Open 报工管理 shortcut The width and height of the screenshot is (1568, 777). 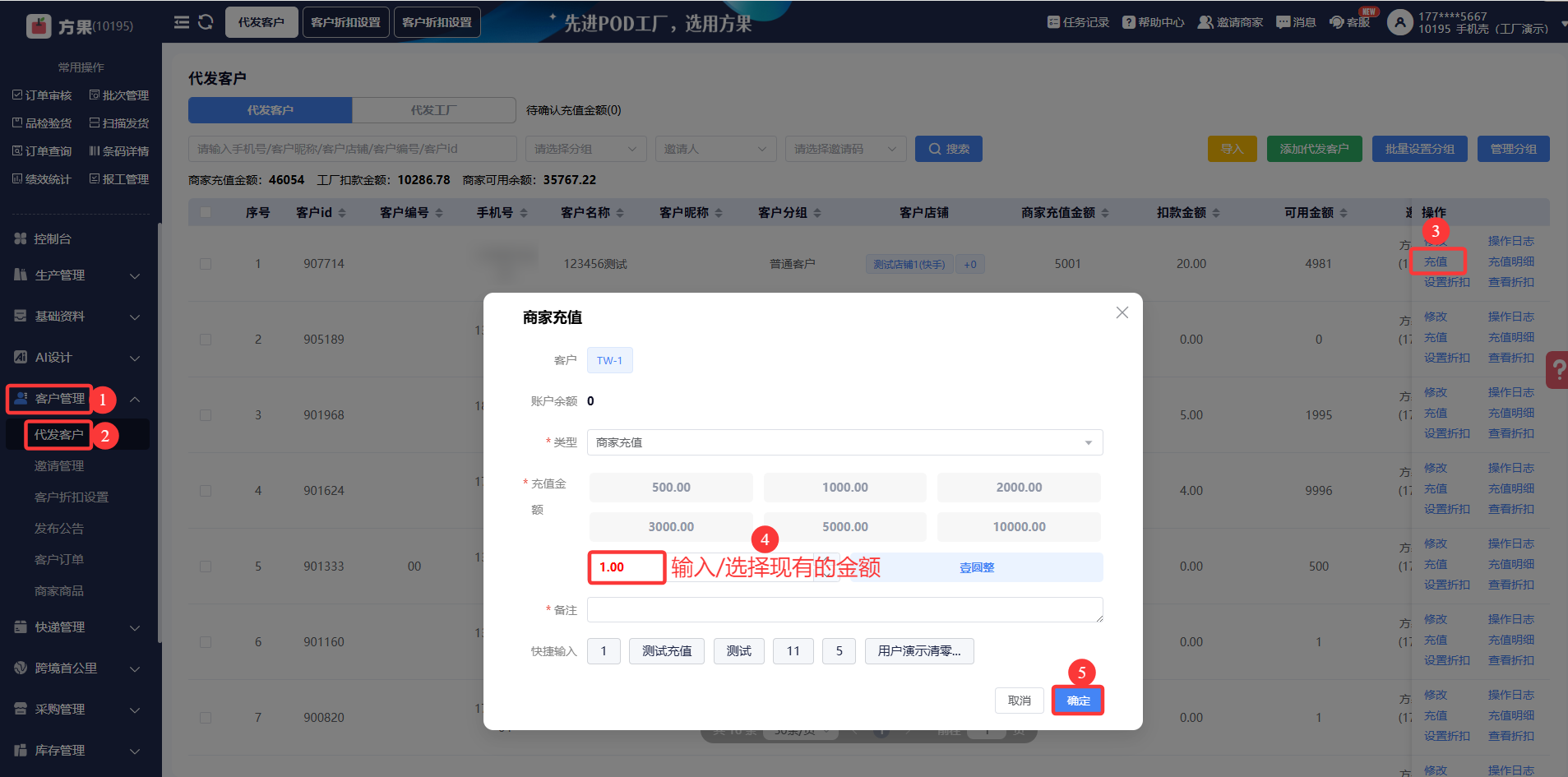119,179
